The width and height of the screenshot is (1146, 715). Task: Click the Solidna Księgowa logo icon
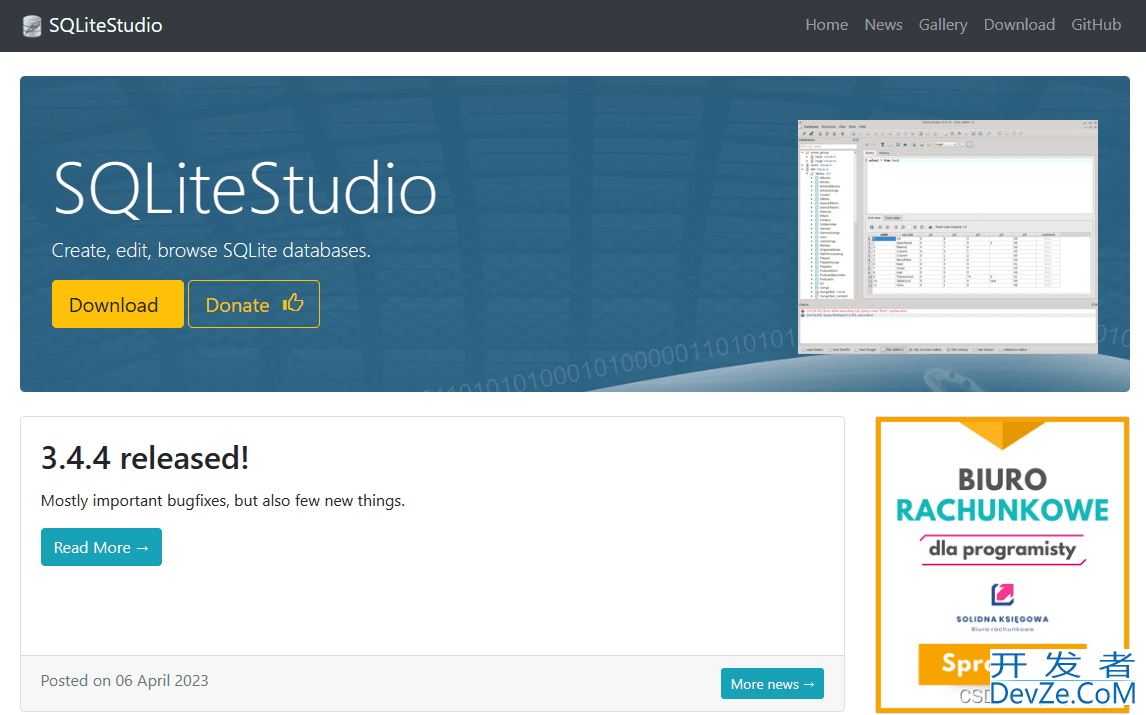pos(1003,594)
